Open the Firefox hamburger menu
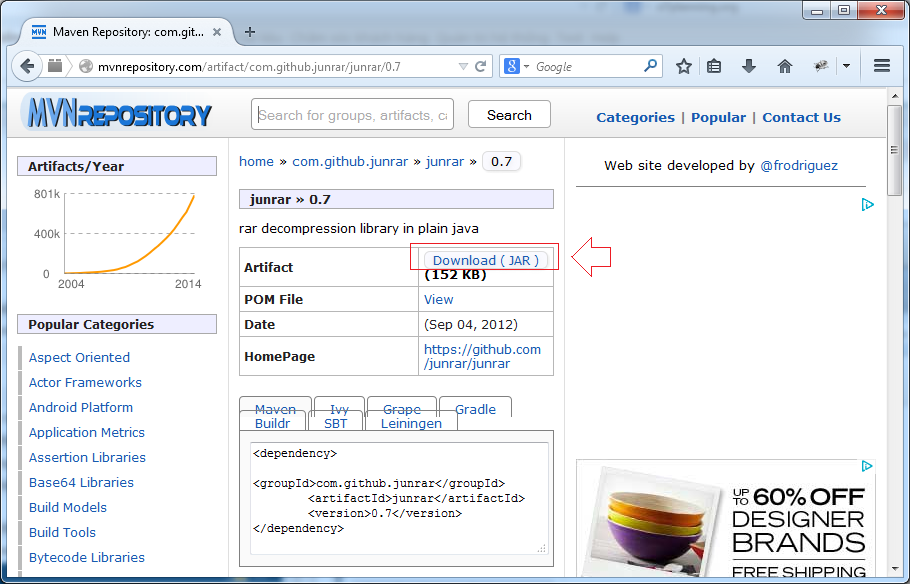This screenshot has height=584, width=910. tap(882, 66)
